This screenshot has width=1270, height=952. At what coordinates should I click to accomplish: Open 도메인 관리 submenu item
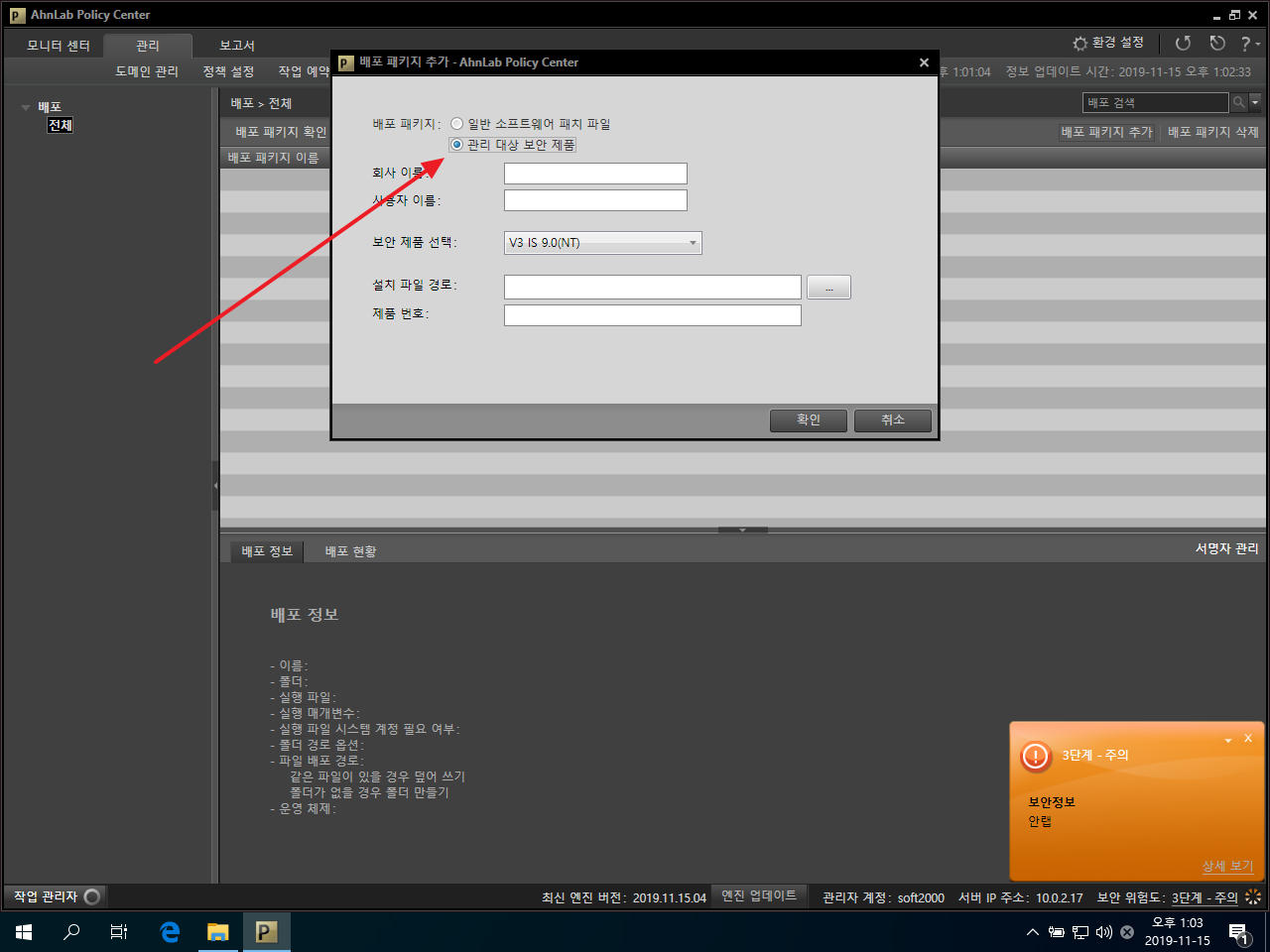147,71
